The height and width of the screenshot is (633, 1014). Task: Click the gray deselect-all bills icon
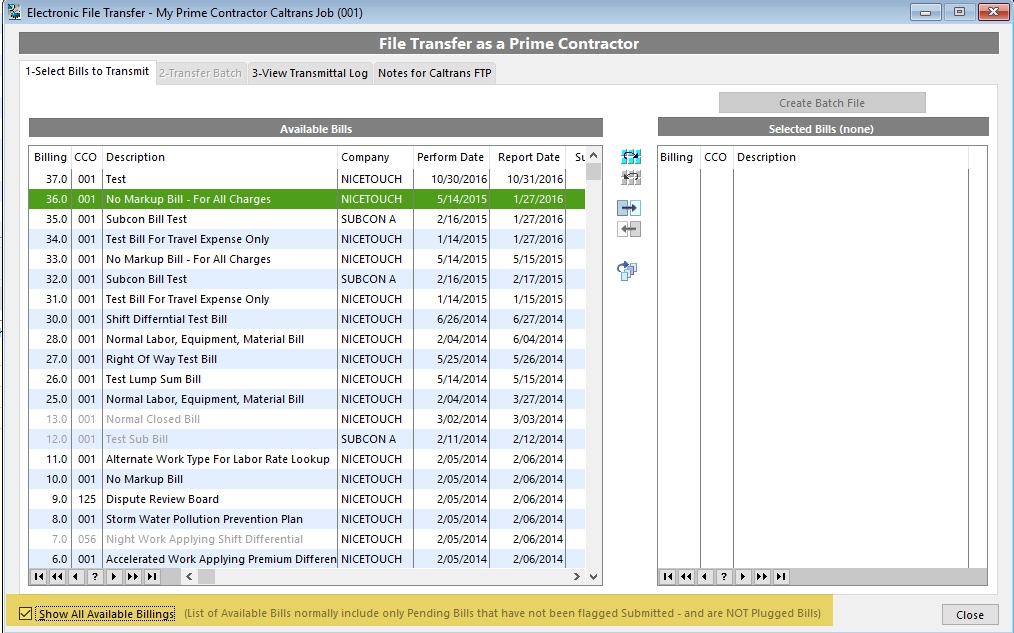(x=631, y=177)
